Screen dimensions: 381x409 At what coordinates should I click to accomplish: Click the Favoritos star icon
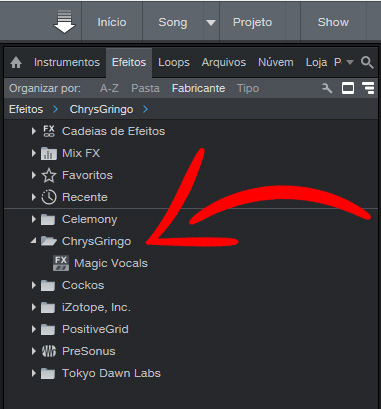(x=49, y=175)
